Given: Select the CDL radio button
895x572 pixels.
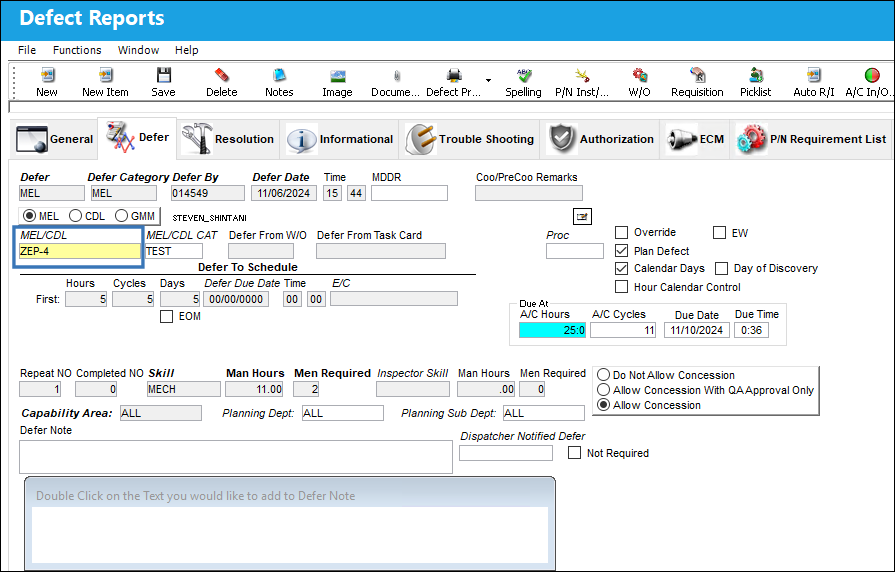Looking at the screenshot, I should click(x=75, y=216).
